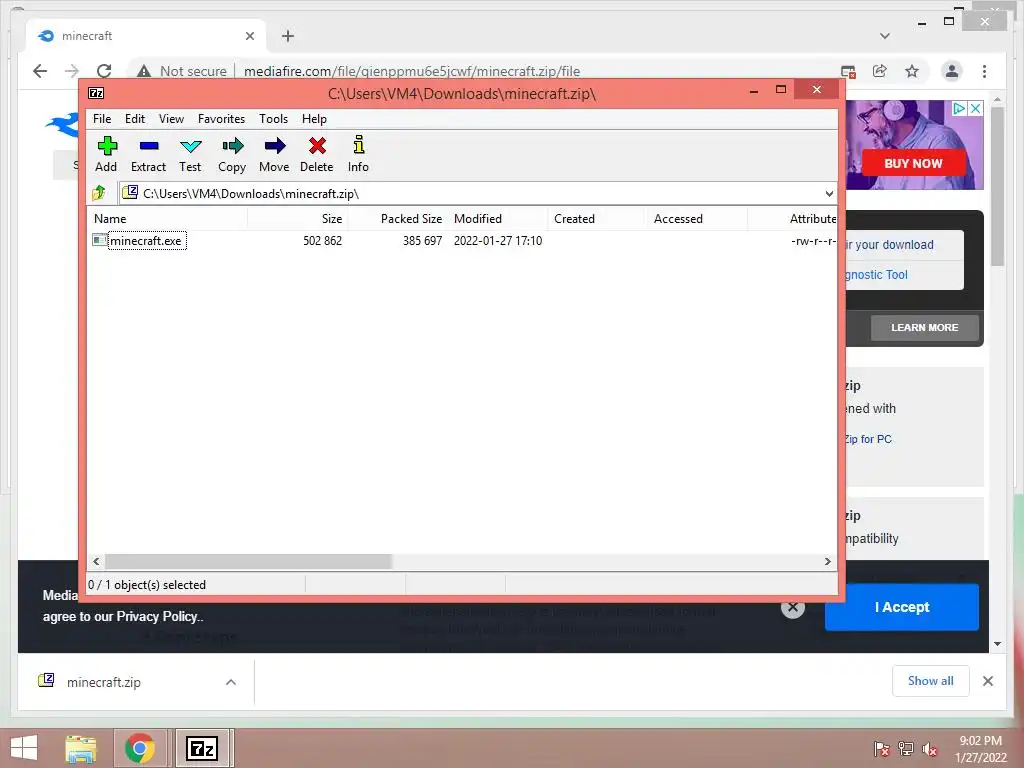This screenshot has width=1024, height=768.
Task: Open the minecraft.zip download options chevron
Action: [x=231, y=682]
